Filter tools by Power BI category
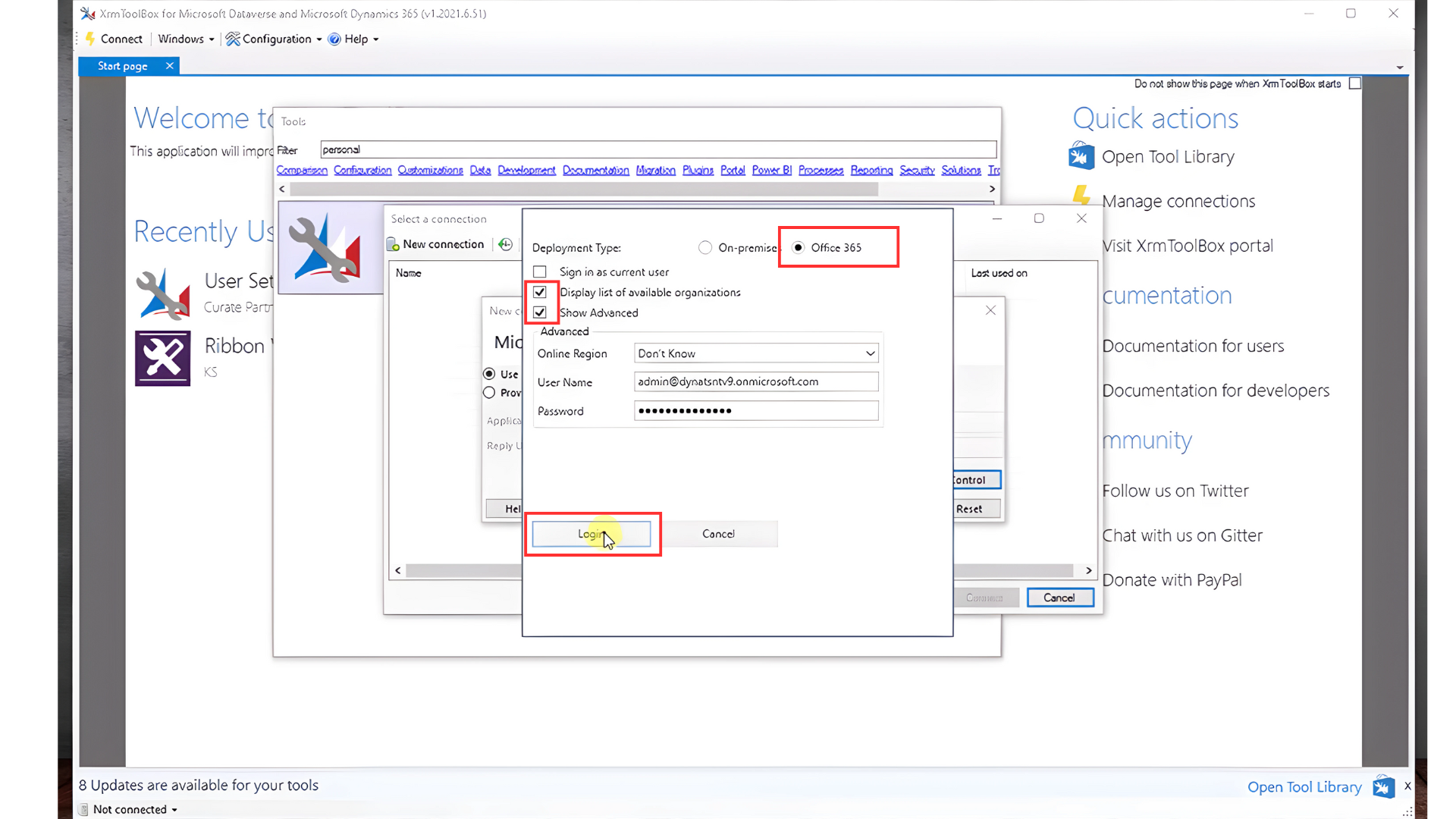Screen dimensions: 1456x819 pos(771,170)
